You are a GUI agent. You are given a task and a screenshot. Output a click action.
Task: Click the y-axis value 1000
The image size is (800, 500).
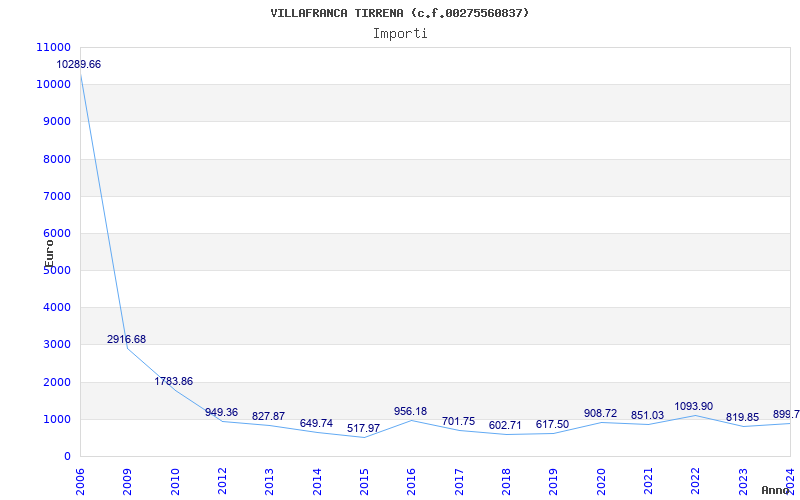click(57, 419)
